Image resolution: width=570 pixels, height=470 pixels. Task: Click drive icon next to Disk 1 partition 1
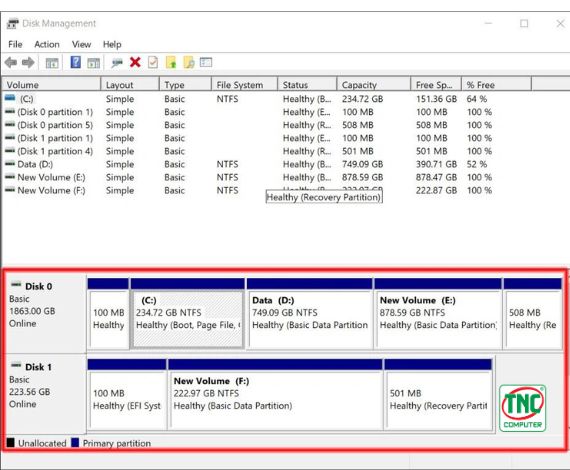pos(10,137)
